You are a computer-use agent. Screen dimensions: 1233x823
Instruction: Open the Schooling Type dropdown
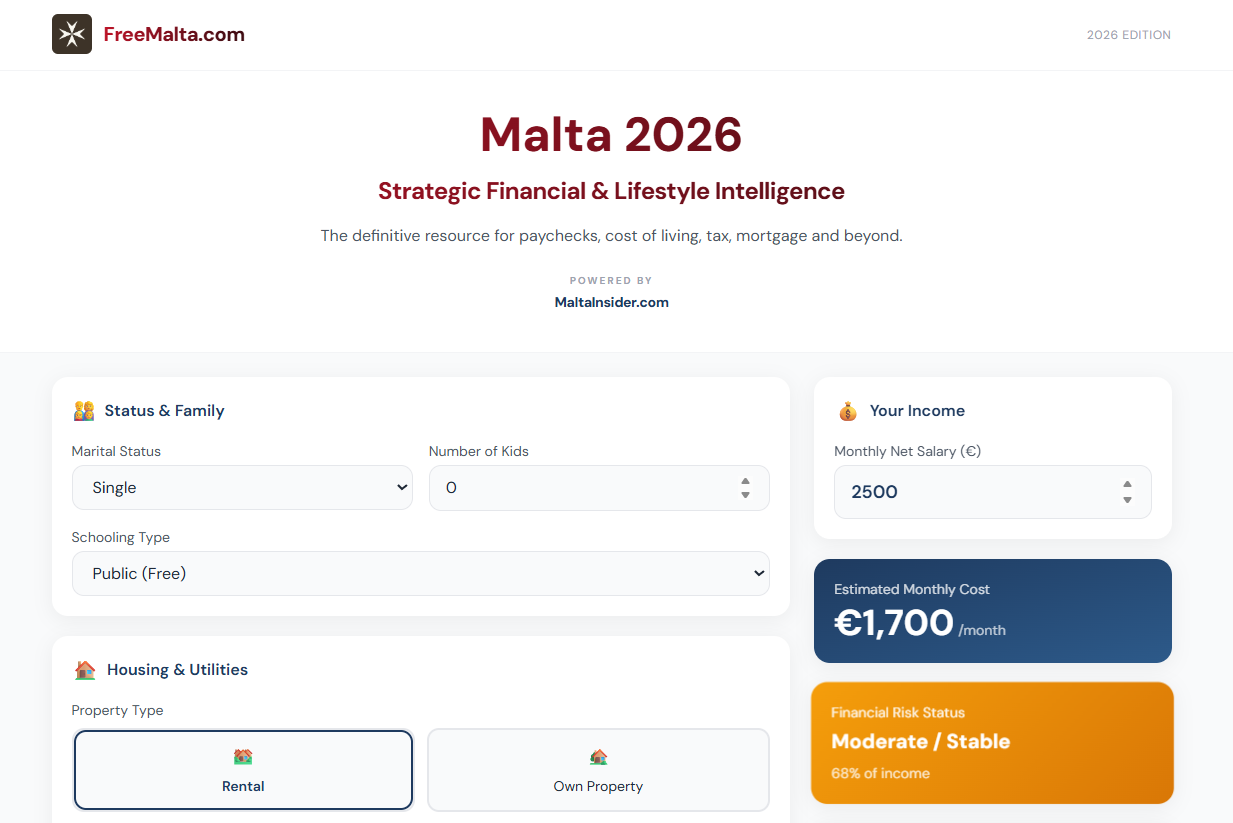coord(420,573)
